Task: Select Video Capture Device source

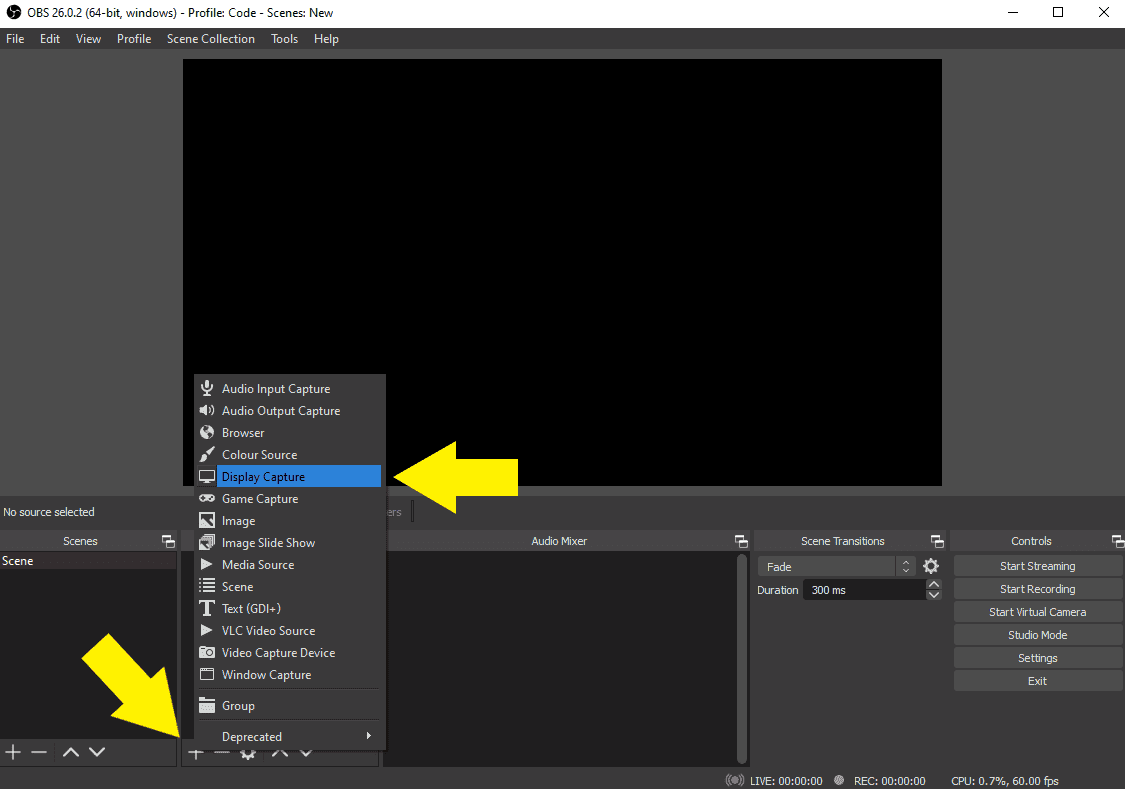Action: [x=278, y=653]
